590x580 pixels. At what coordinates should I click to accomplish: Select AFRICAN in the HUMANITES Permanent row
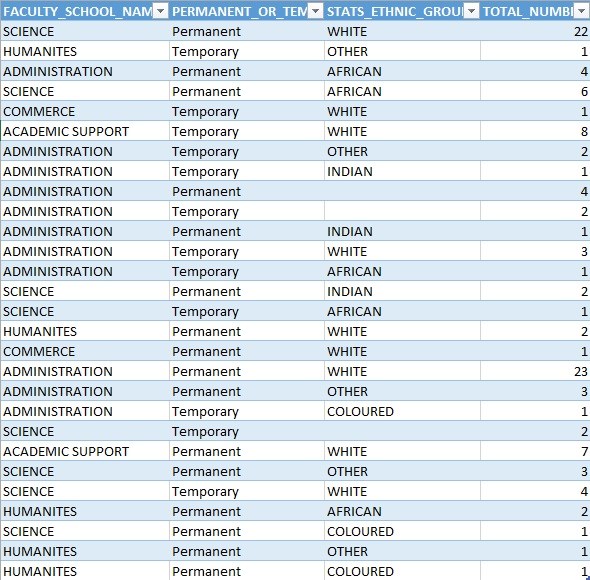(354, 511)
